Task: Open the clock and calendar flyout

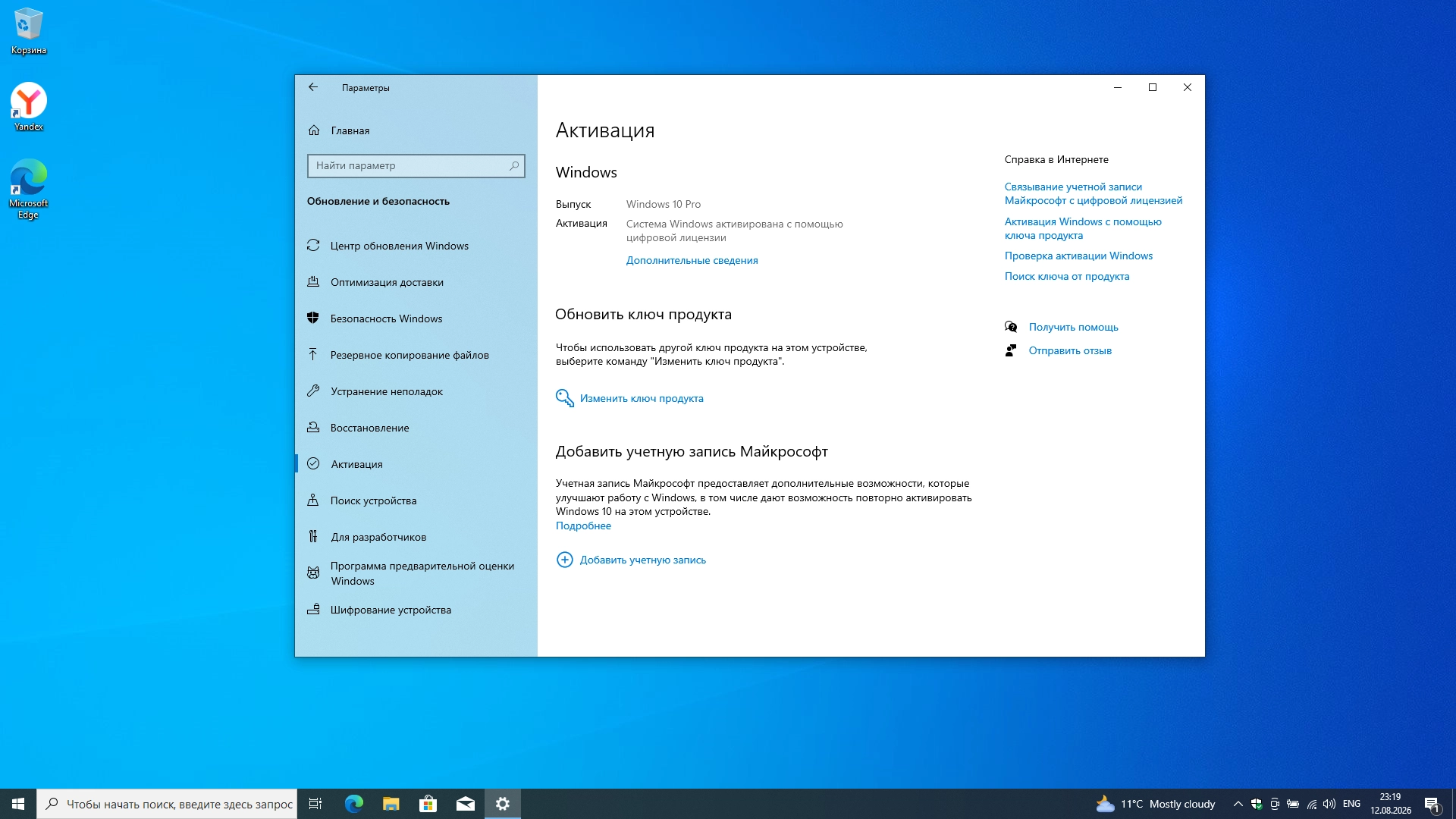Action: (1390, 804)
